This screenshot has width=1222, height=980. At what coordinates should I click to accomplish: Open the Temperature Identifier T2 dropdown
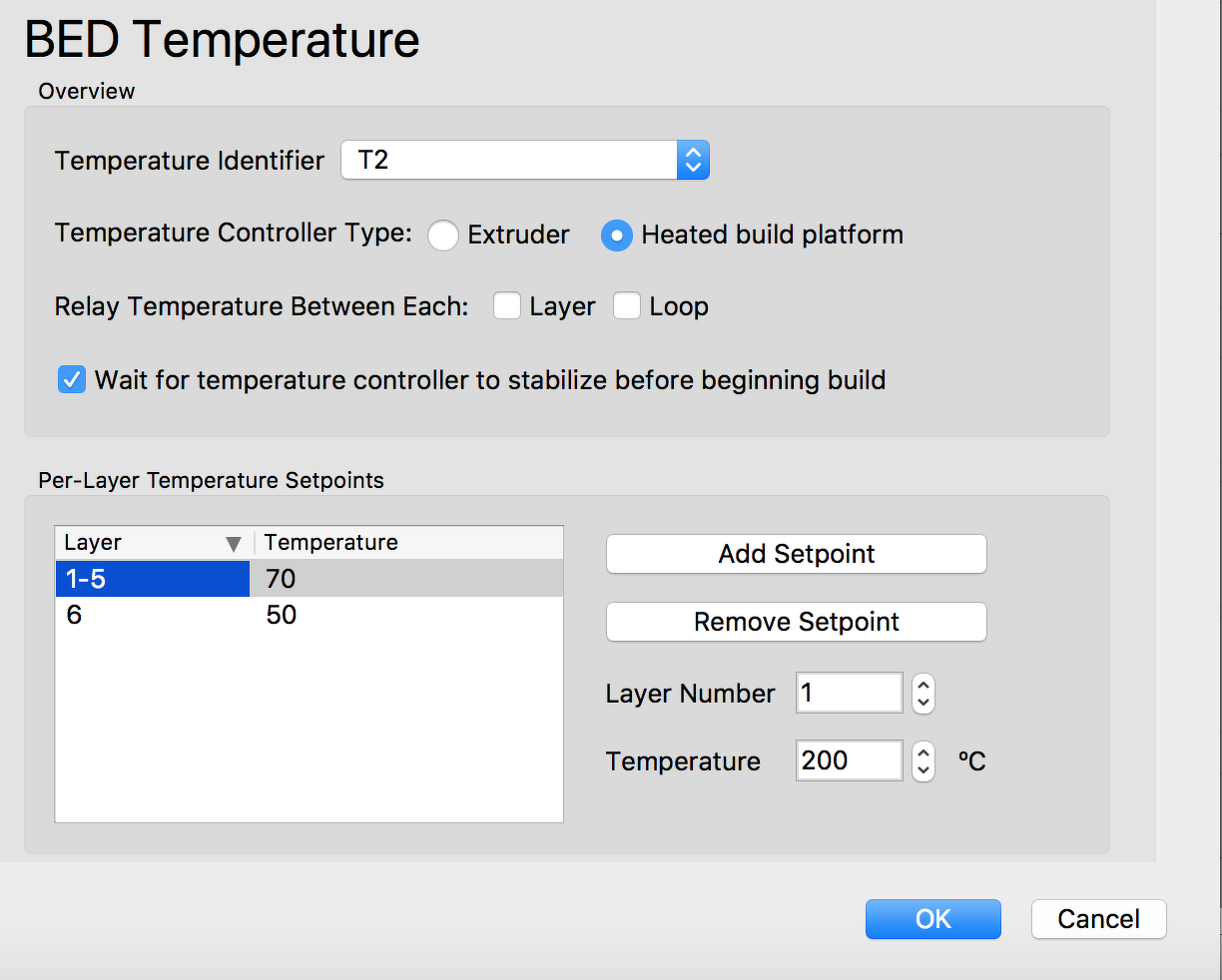(525, 160)
